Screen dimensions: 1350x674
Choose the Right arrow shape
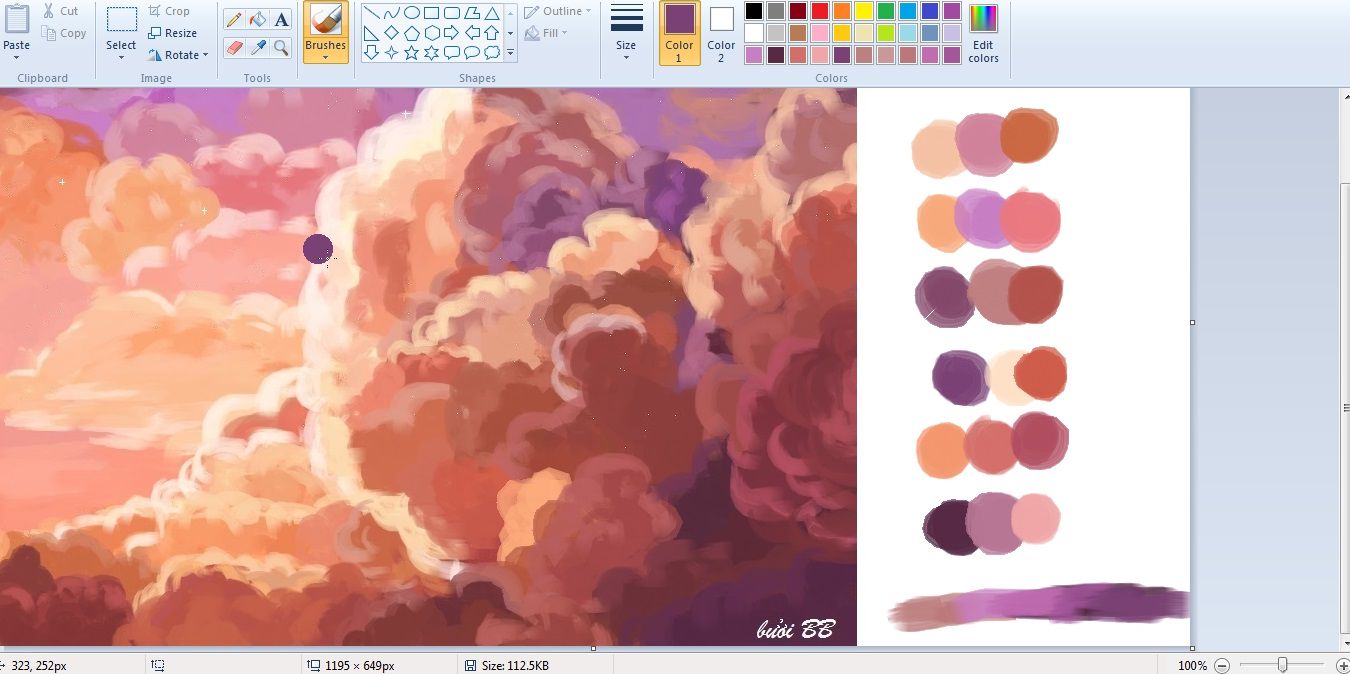(451, 33)
